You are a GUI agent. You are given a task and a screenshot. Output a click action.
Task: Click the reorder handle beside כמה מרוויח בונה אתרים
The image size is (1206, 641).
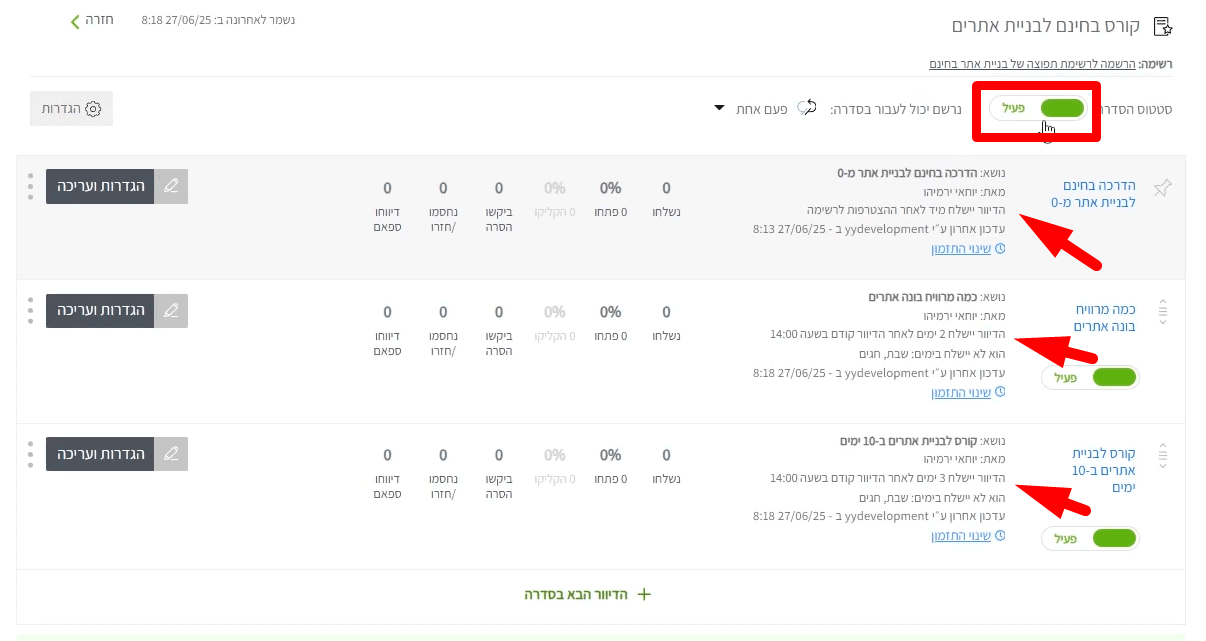[x=1162, y=312]
